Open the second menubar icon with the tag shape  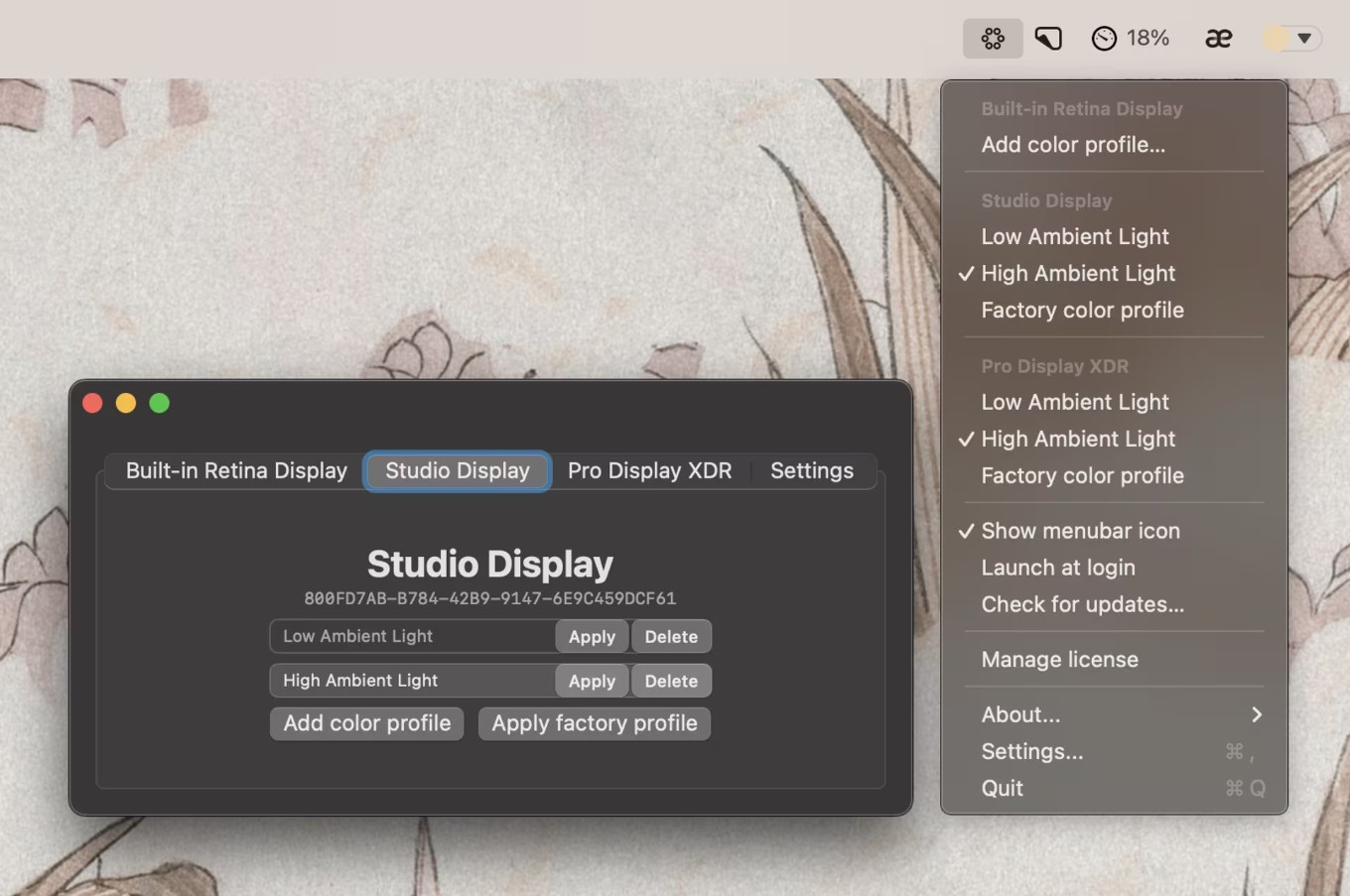pyautogui.click(x=1048, y=39)
